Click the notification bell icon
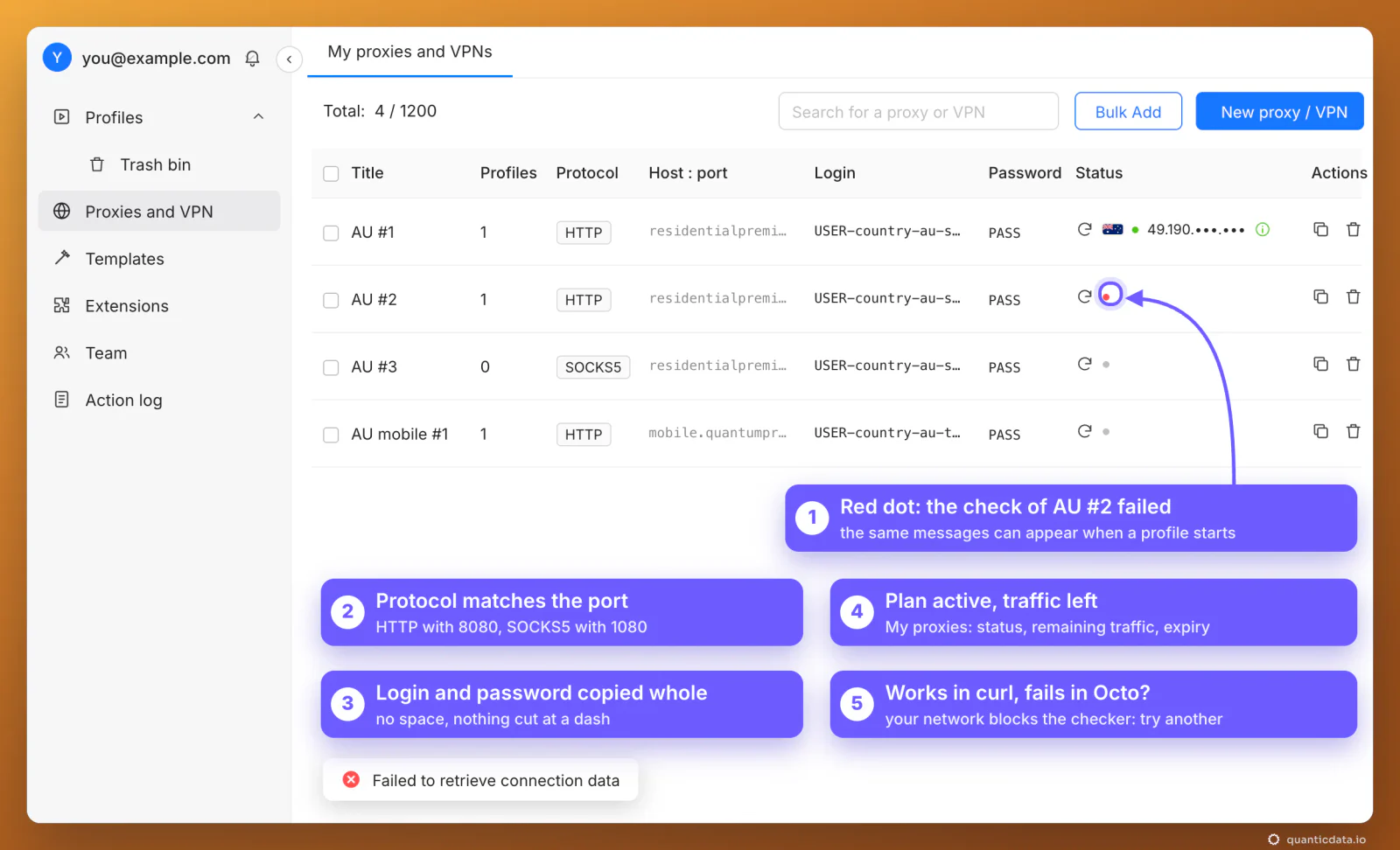Viewport: 1400px width, 850px height. point(252,59)
